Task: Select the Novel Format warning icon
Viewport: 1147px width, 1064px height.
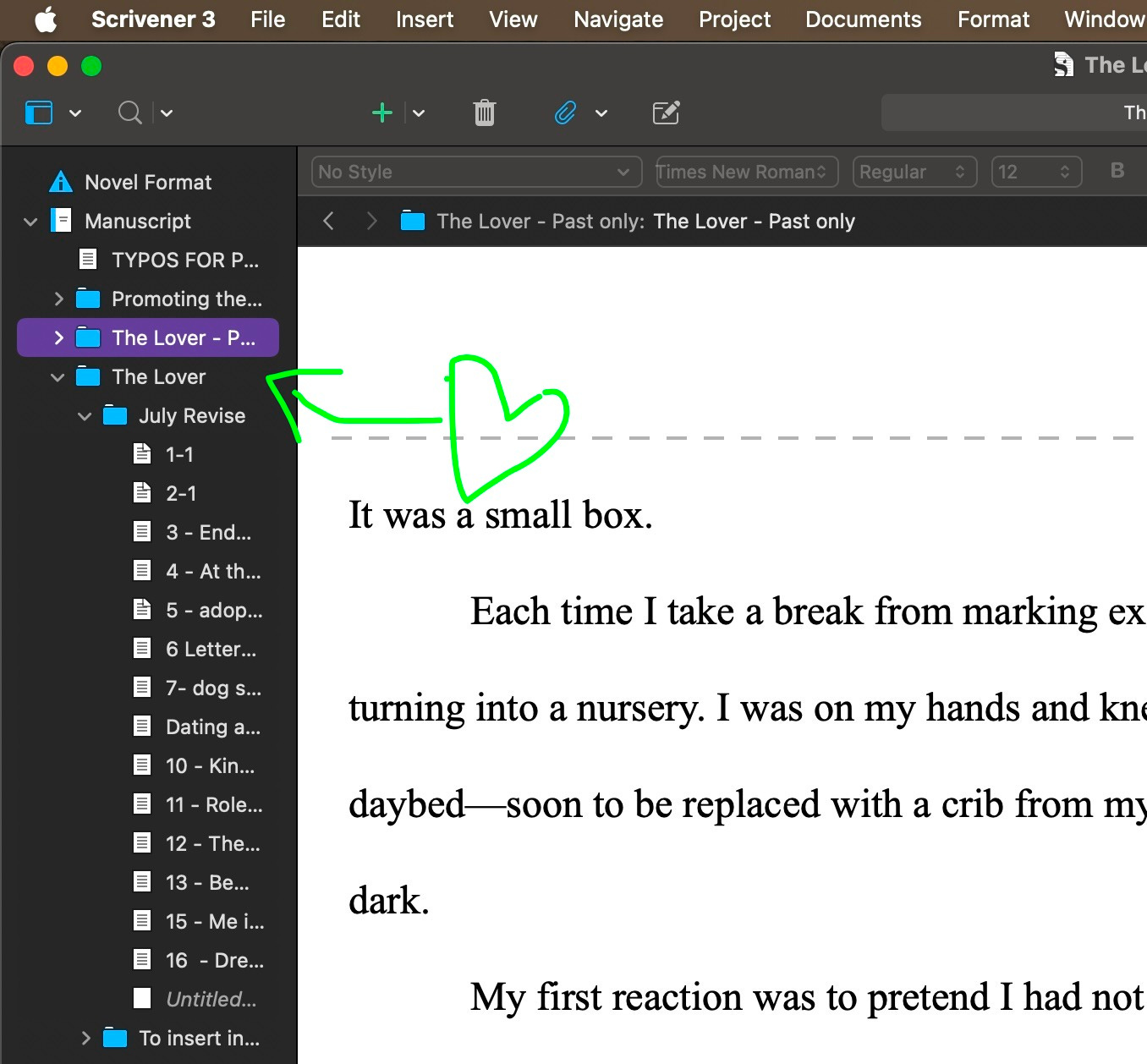Action: [60, 181]
